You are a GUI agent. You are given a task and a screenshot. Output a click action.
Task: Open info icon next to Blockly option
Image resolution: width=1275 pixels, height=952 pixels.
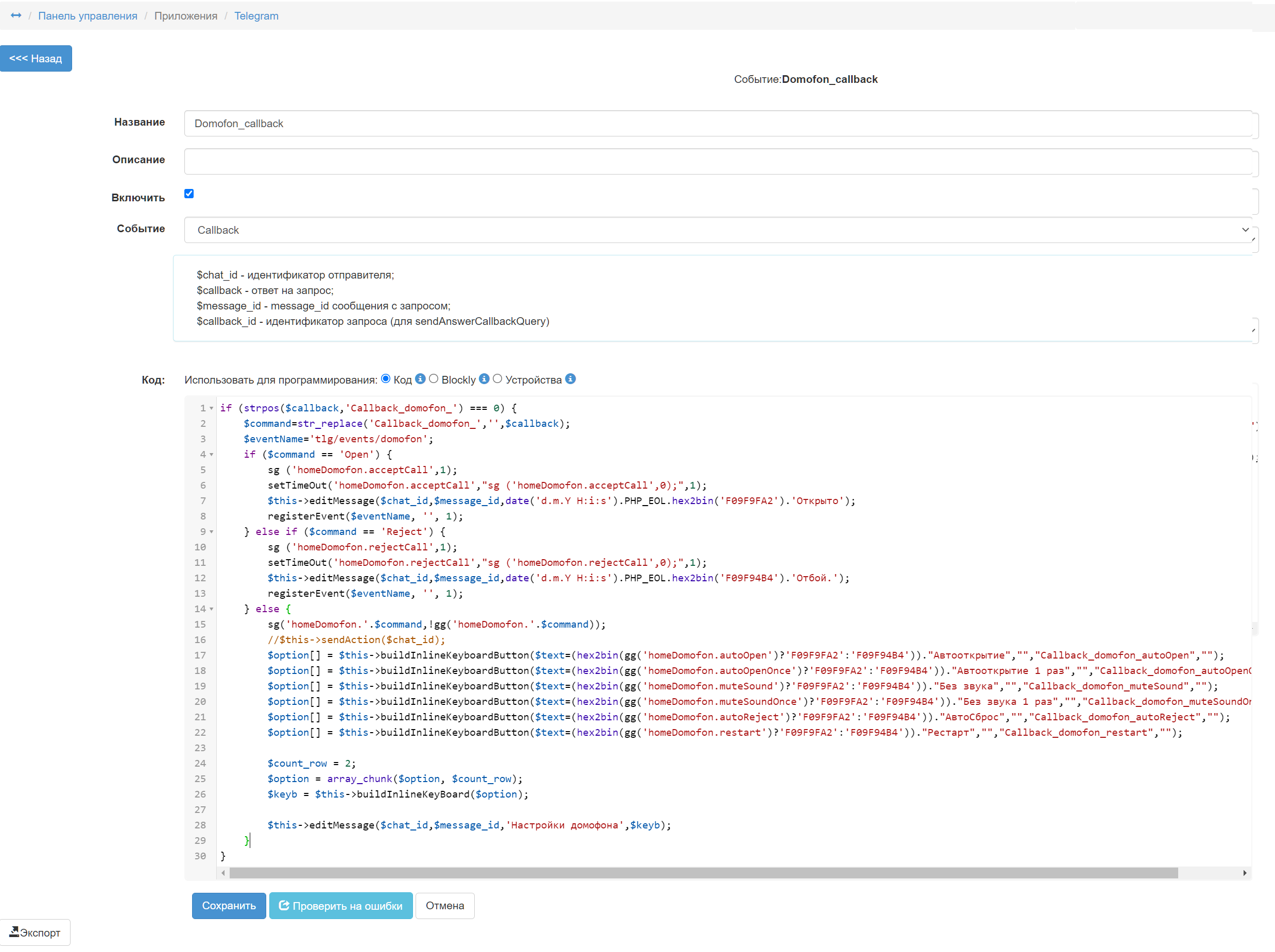click(x=484, y=378)
